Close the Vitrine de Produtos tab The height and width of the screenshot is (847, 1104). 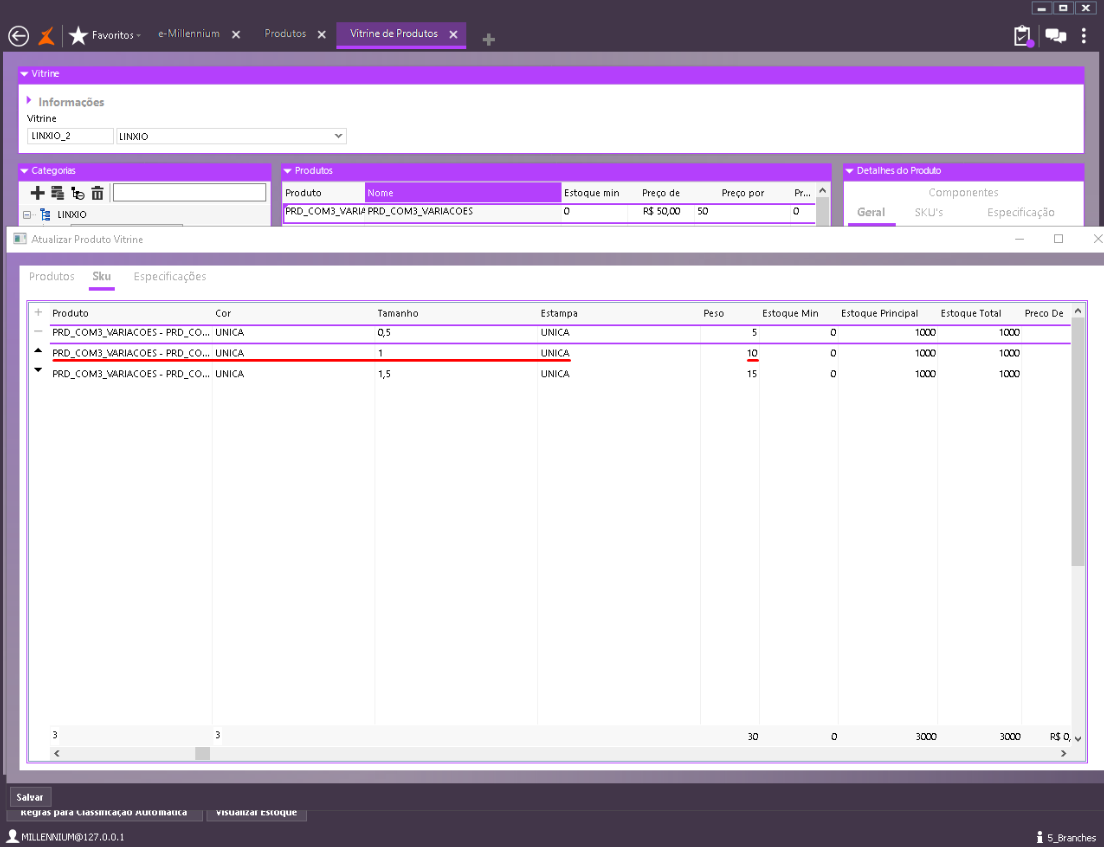(453, 34)
